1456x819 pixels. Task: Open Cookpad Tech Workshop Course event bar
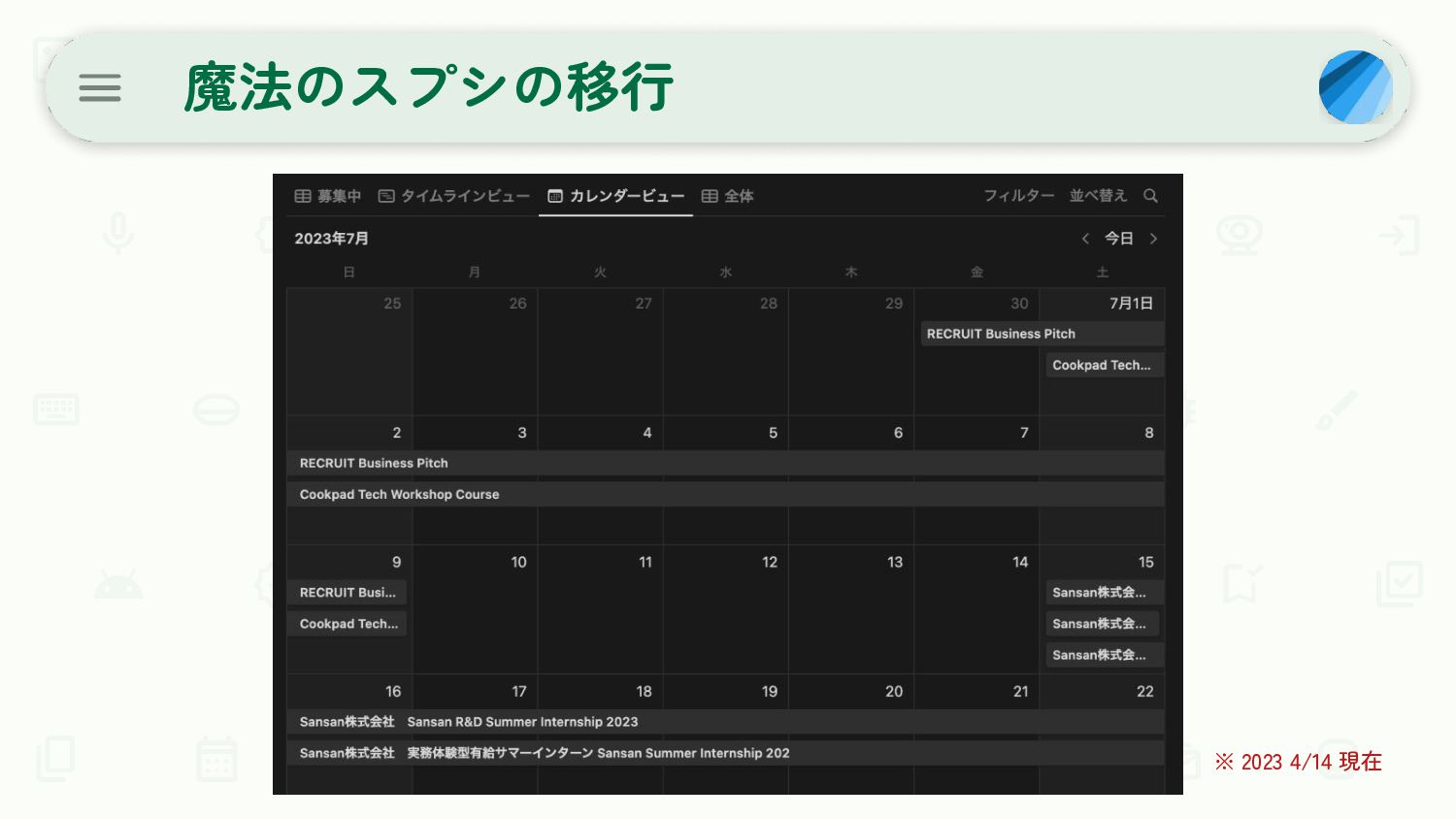coord(725,494)
